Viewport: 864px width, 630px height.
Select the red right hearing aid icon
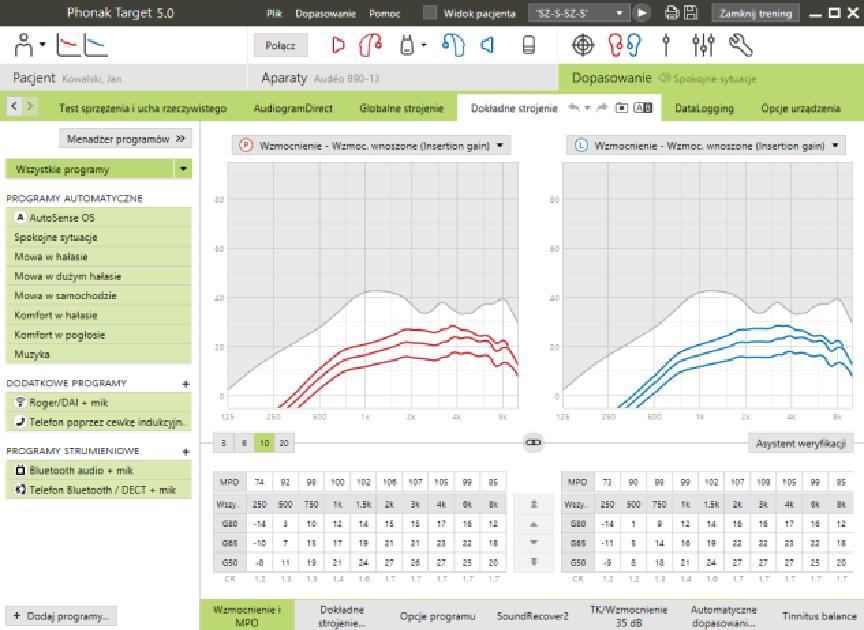(371, 45)
